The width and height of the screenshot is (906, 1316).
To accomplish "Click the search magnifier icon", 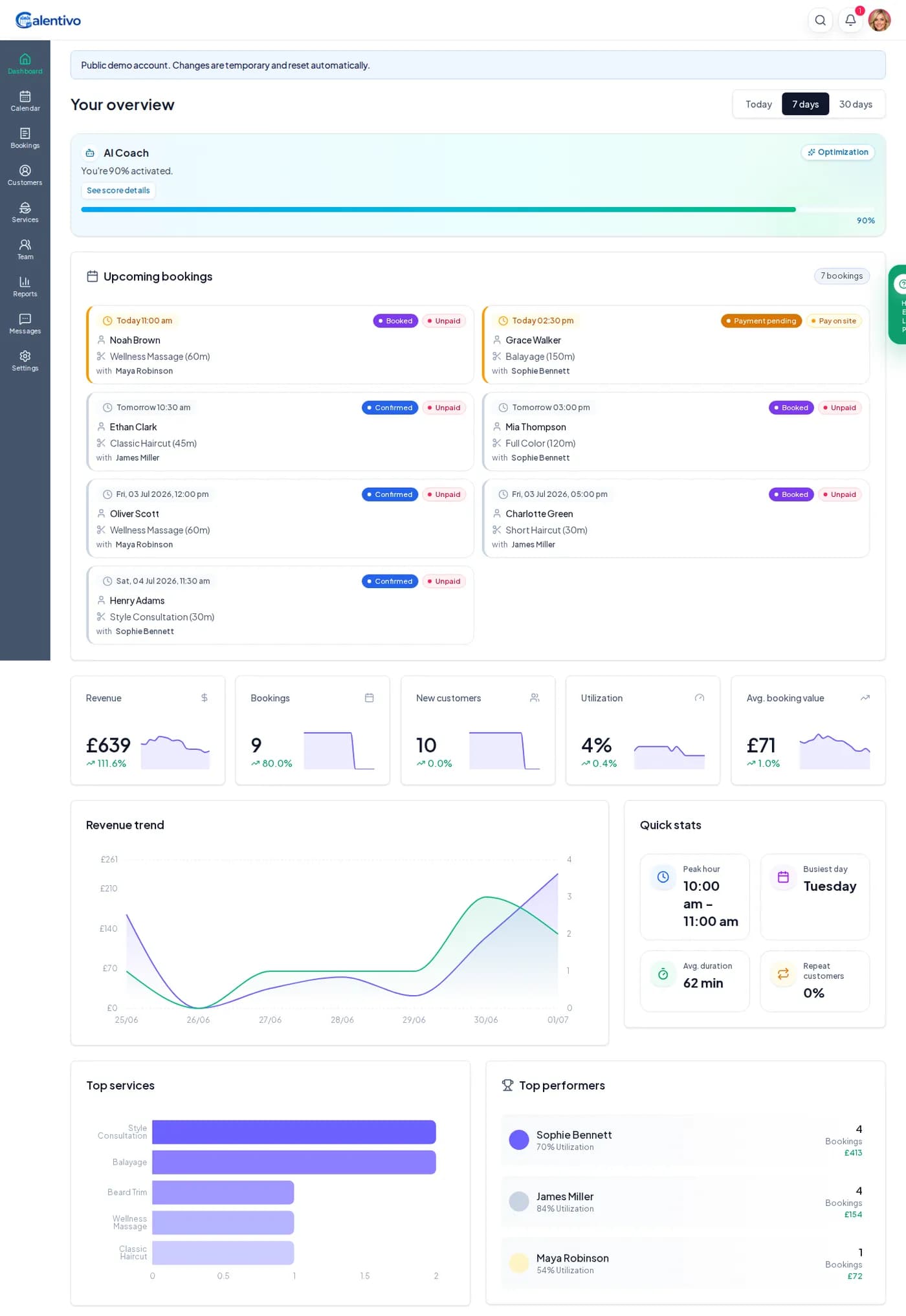I will tap(820, 20).
